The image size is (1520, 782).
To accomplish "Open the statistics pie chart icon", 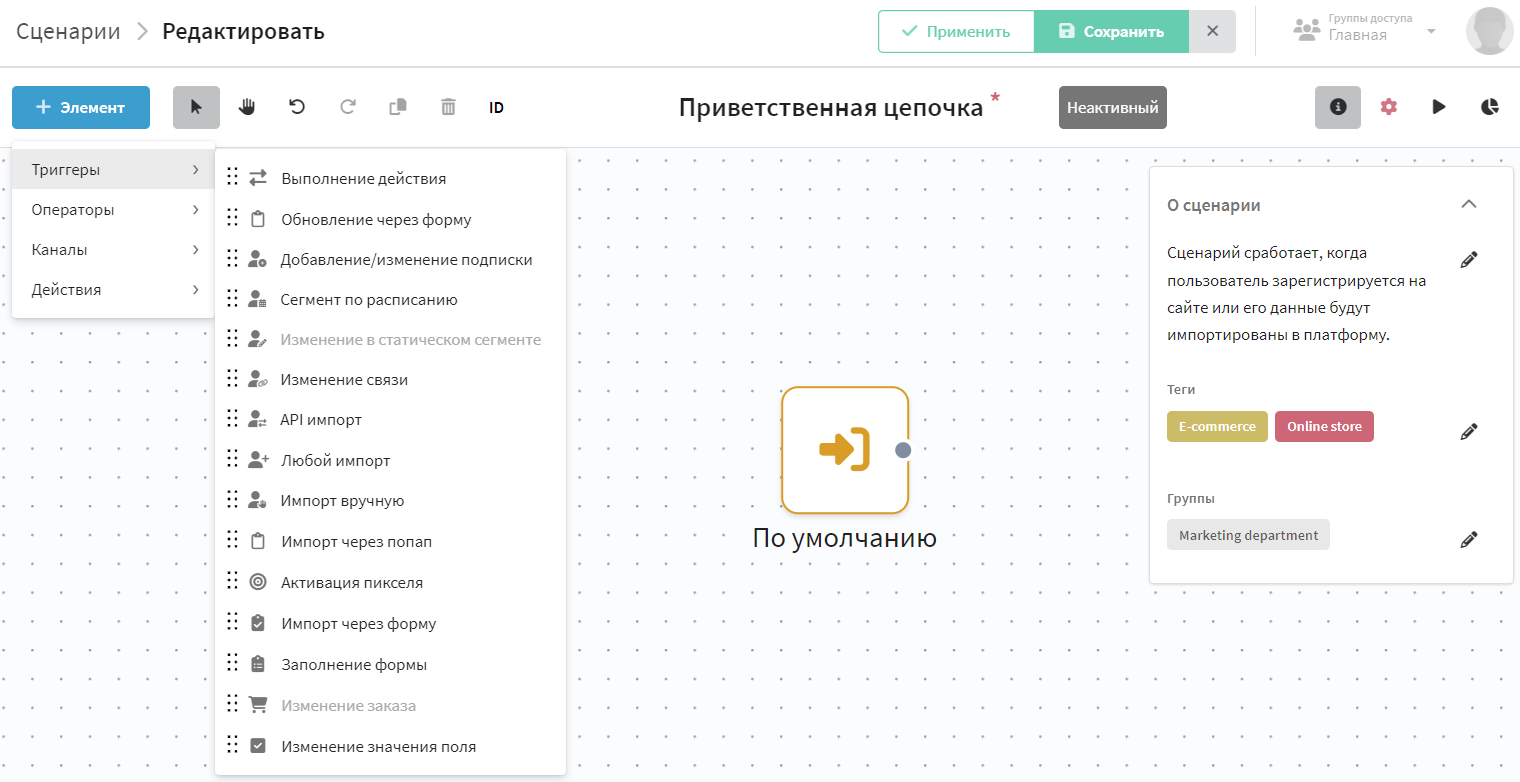I will pyautogui.click(x=1490, y=107).
